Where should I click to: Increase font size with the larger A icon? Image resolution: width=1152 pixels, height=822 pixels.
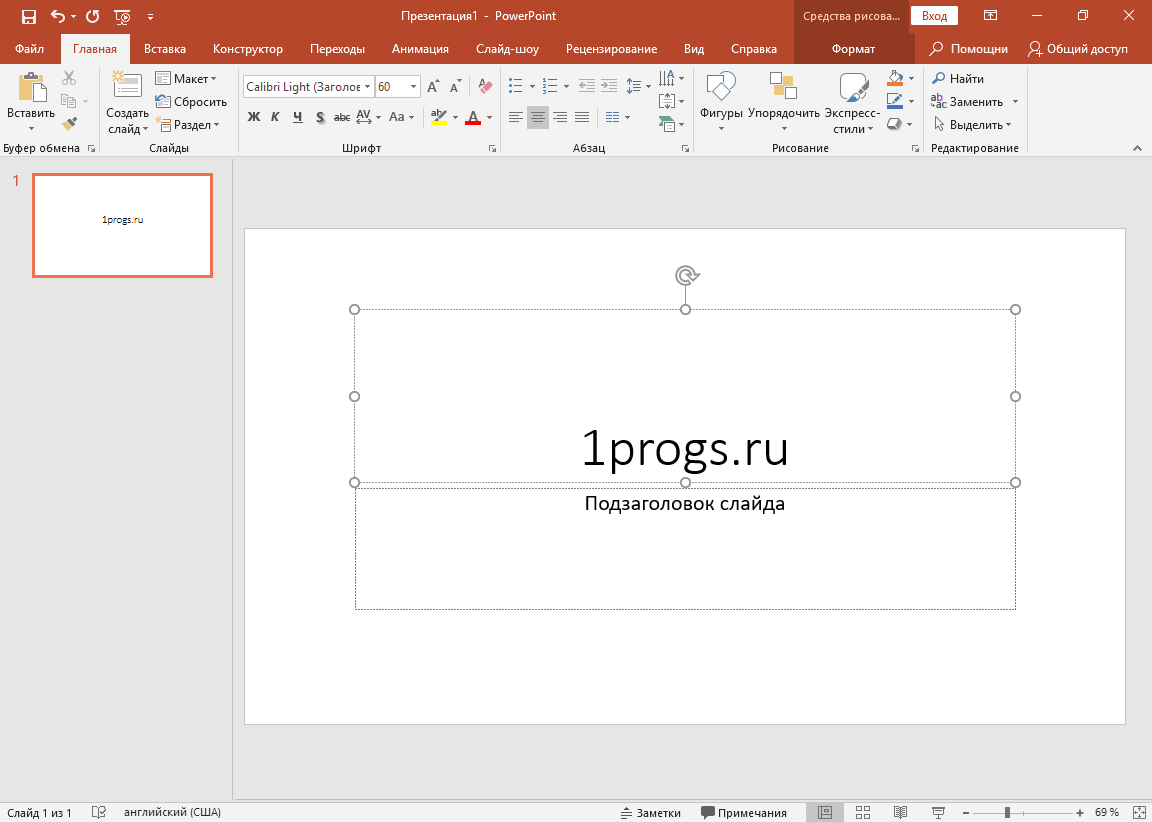[x=432, y=87]
